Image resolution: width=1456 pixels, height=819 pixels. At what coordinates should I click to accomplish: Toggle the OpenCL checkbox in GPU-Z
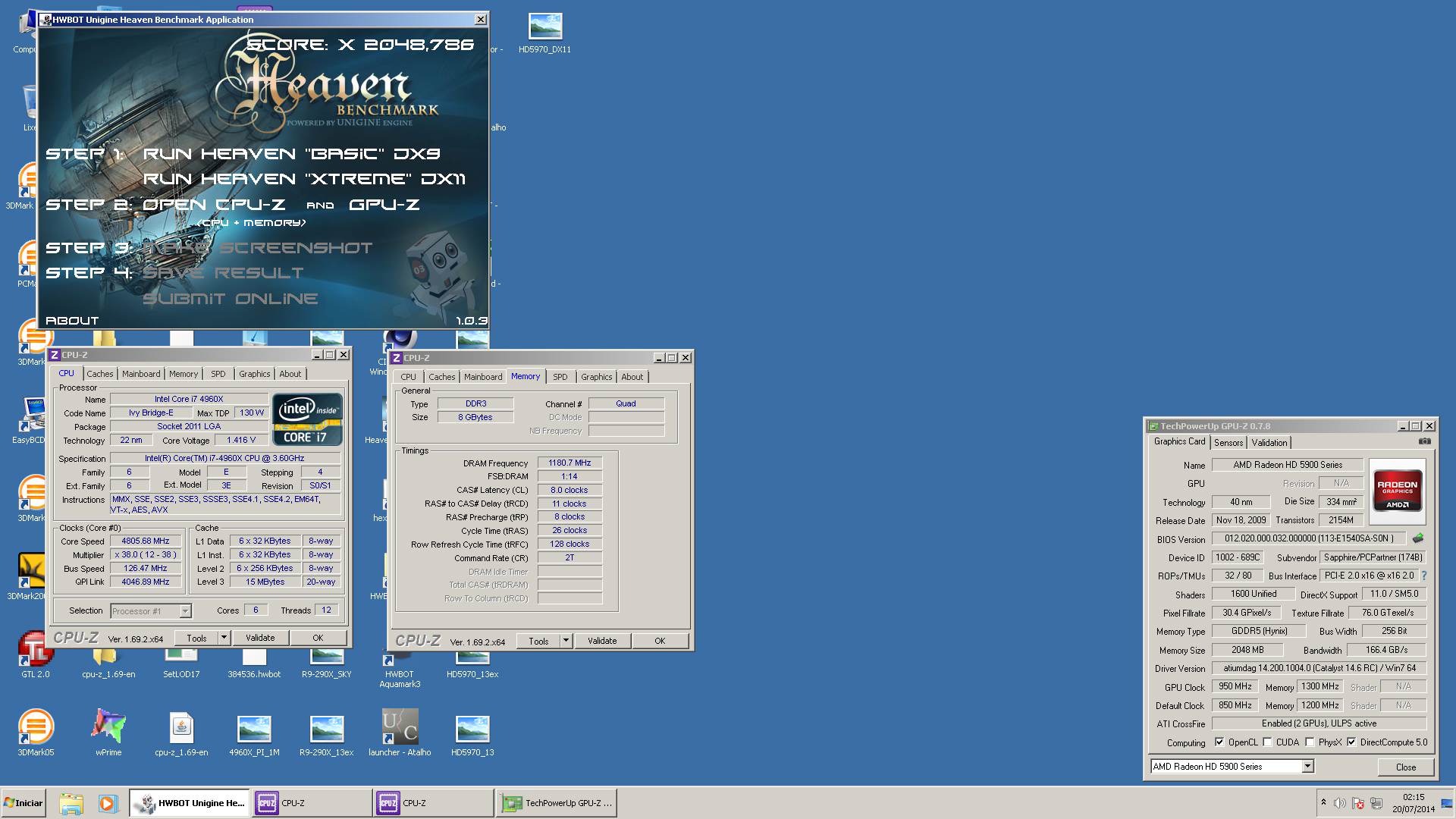(1219, 742)
